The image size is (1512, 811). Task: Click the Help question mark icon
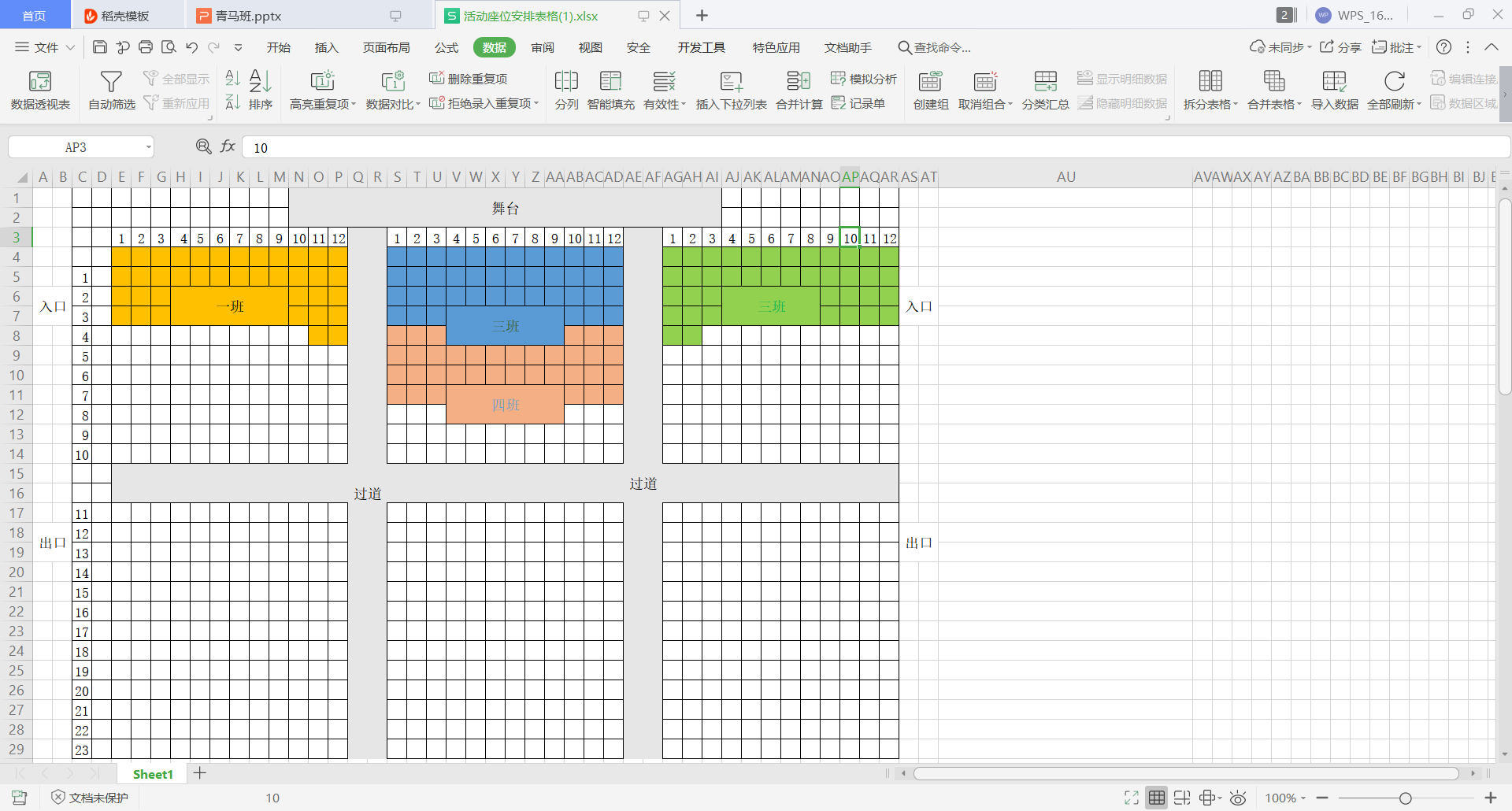1443,47
